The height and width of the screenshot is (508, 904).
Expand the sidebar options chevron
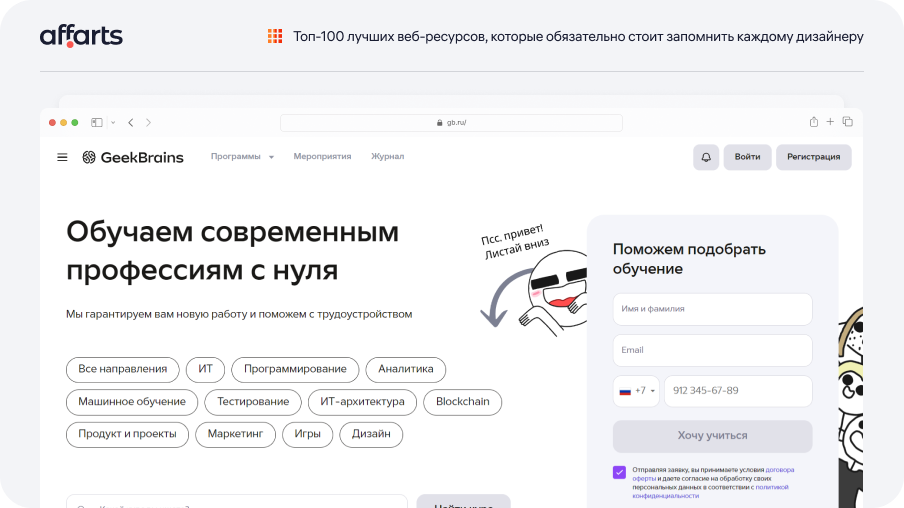click(113, 122)
